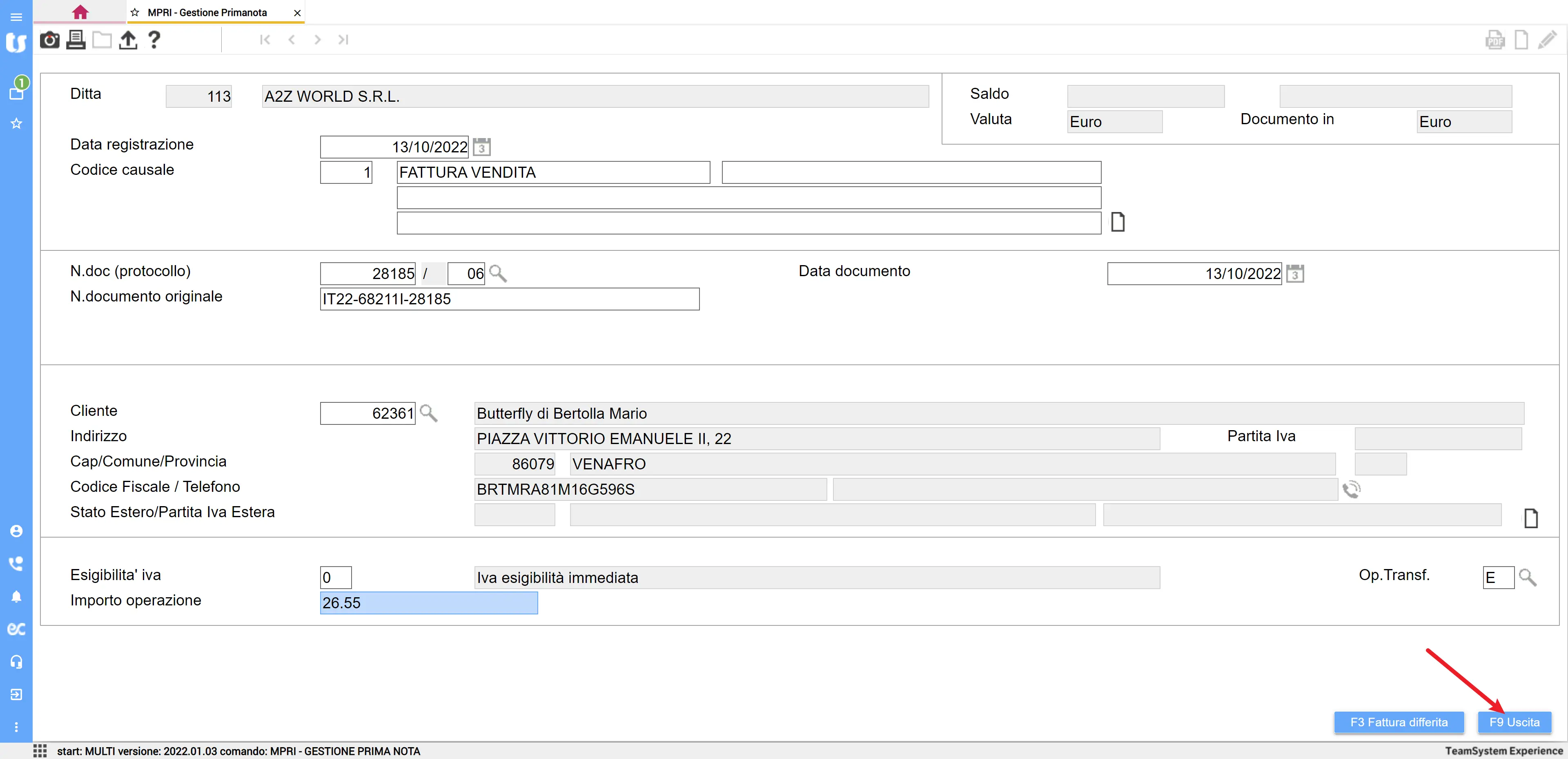This screenshot has width=1568, height=759.
Task: Click the Importo operazione input field
Action: coord(428,603)
